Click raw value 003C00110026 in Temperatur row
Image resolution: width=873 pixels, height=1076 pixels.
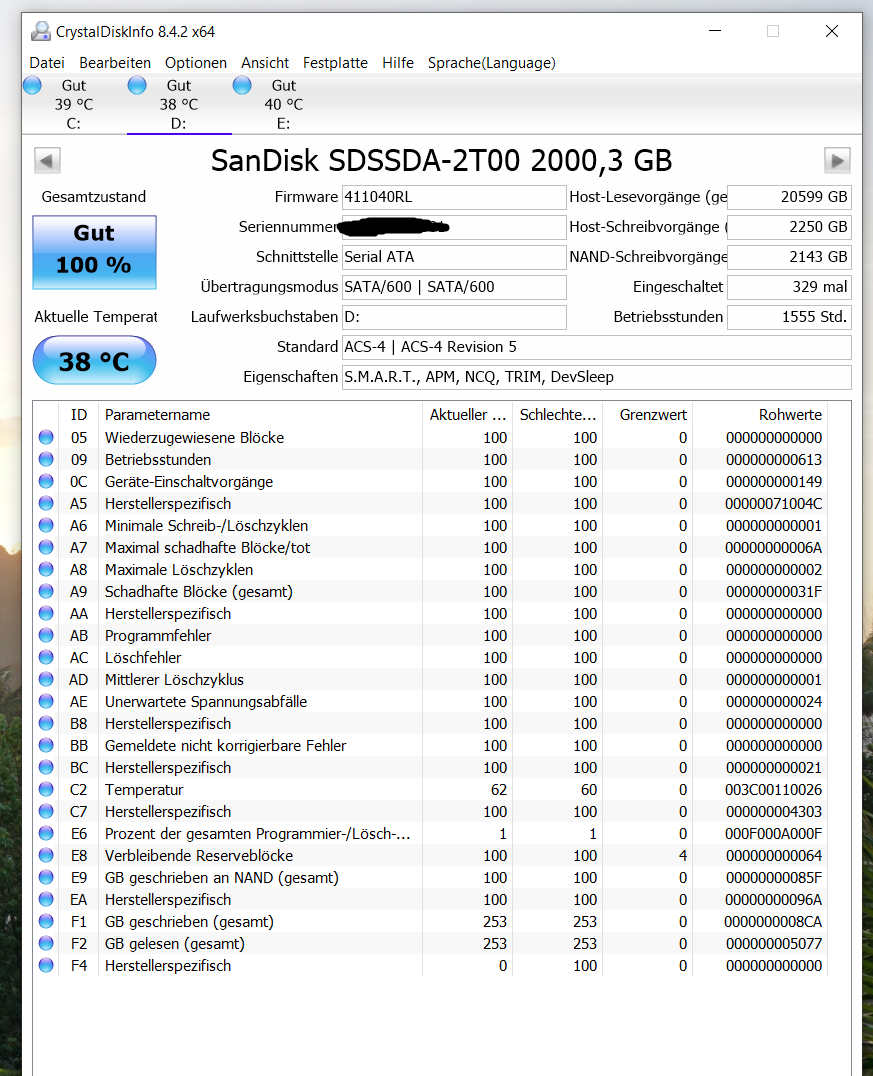773,790
